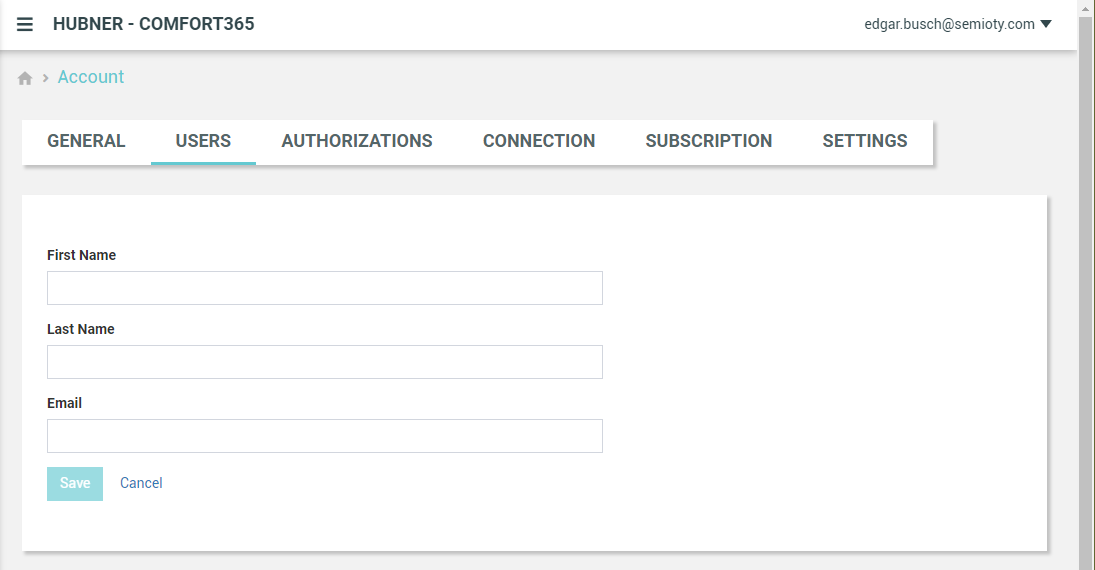Open the SETTINGS tab

[865, 141]
